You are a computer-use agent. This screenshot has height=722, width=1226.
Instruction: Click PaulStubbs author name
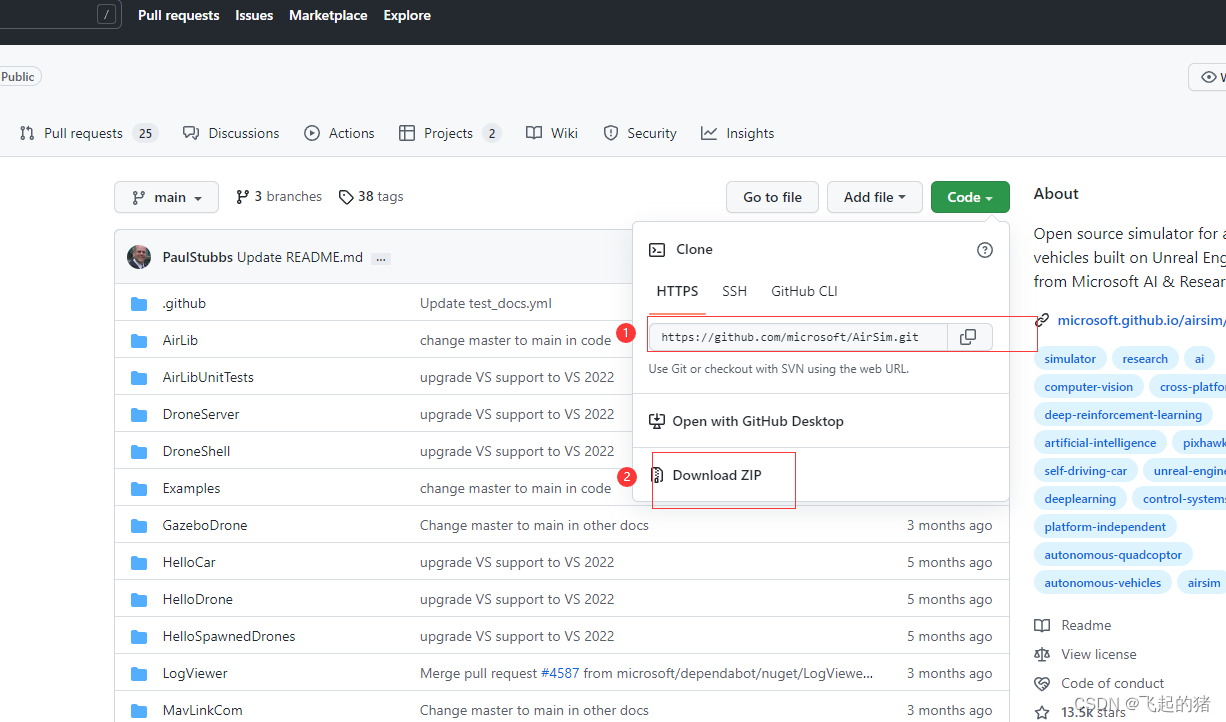197,257
